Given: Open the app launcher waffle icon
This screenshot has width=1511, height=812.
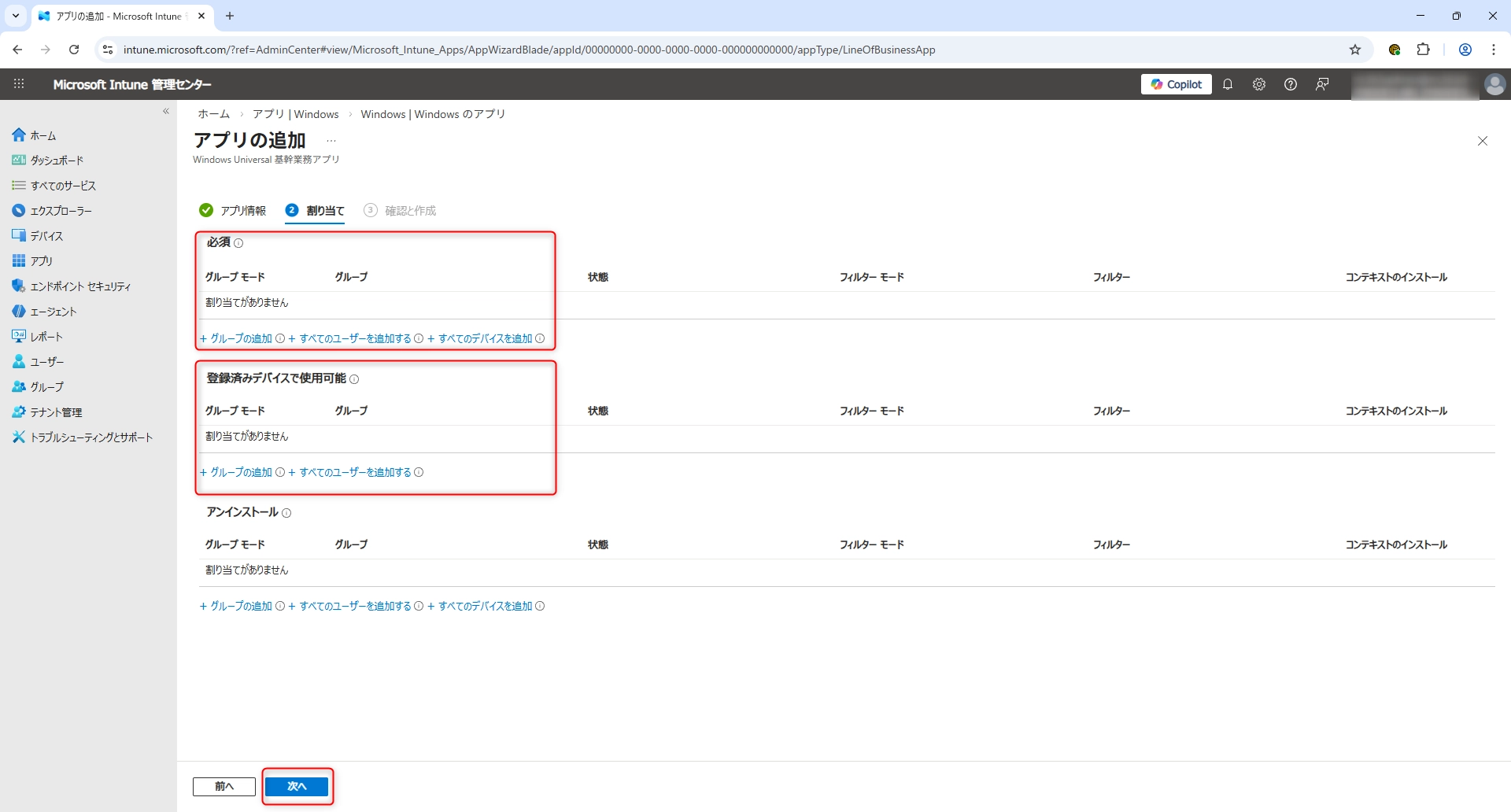Looking at the screenshot, I should coord(19,84).
